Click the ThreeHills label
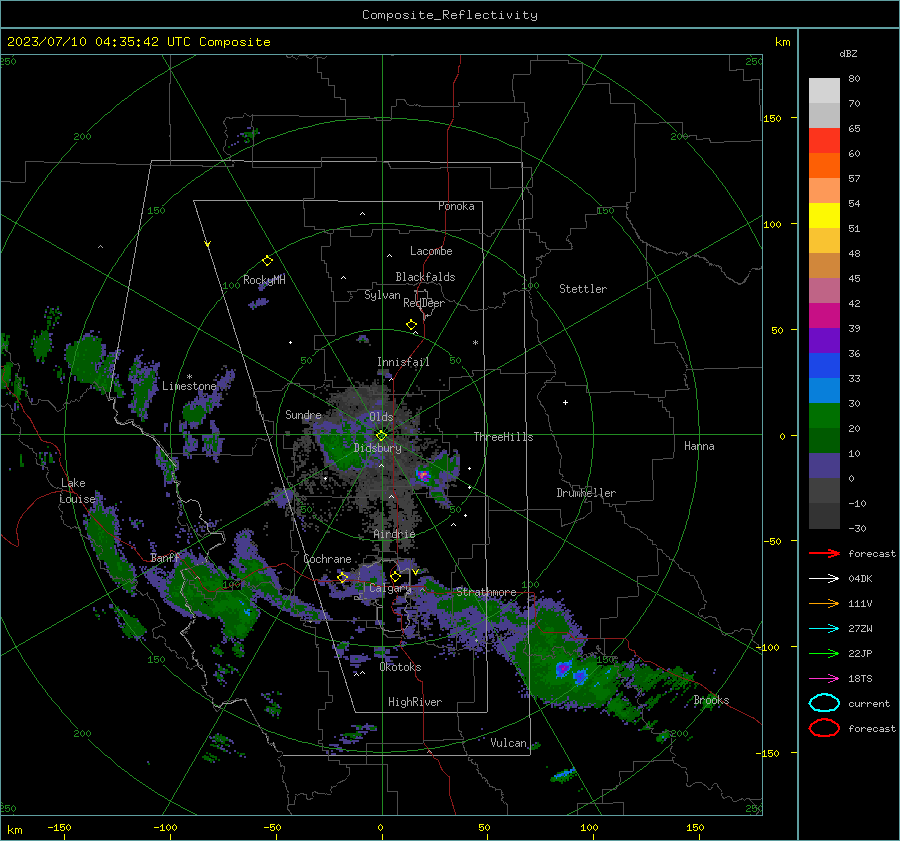This screenshot has width=900, height=841. [x=503, y=437]
